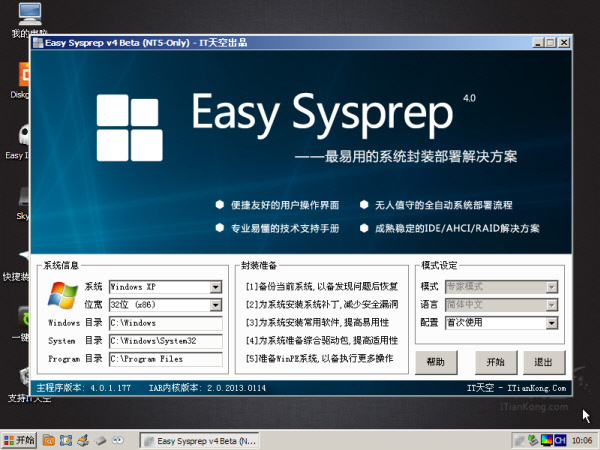The image size is (600, 450).
Task: Click the 退出 exit button
Action: 544,362
